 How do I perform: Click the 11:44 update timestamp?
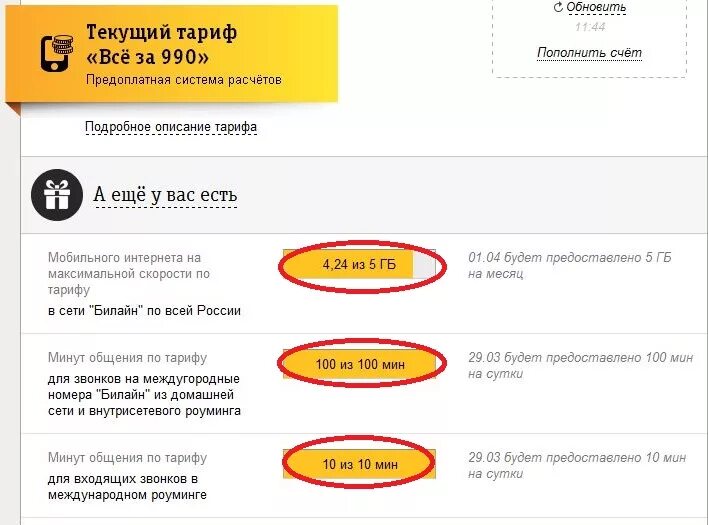[x=589, y=27]
